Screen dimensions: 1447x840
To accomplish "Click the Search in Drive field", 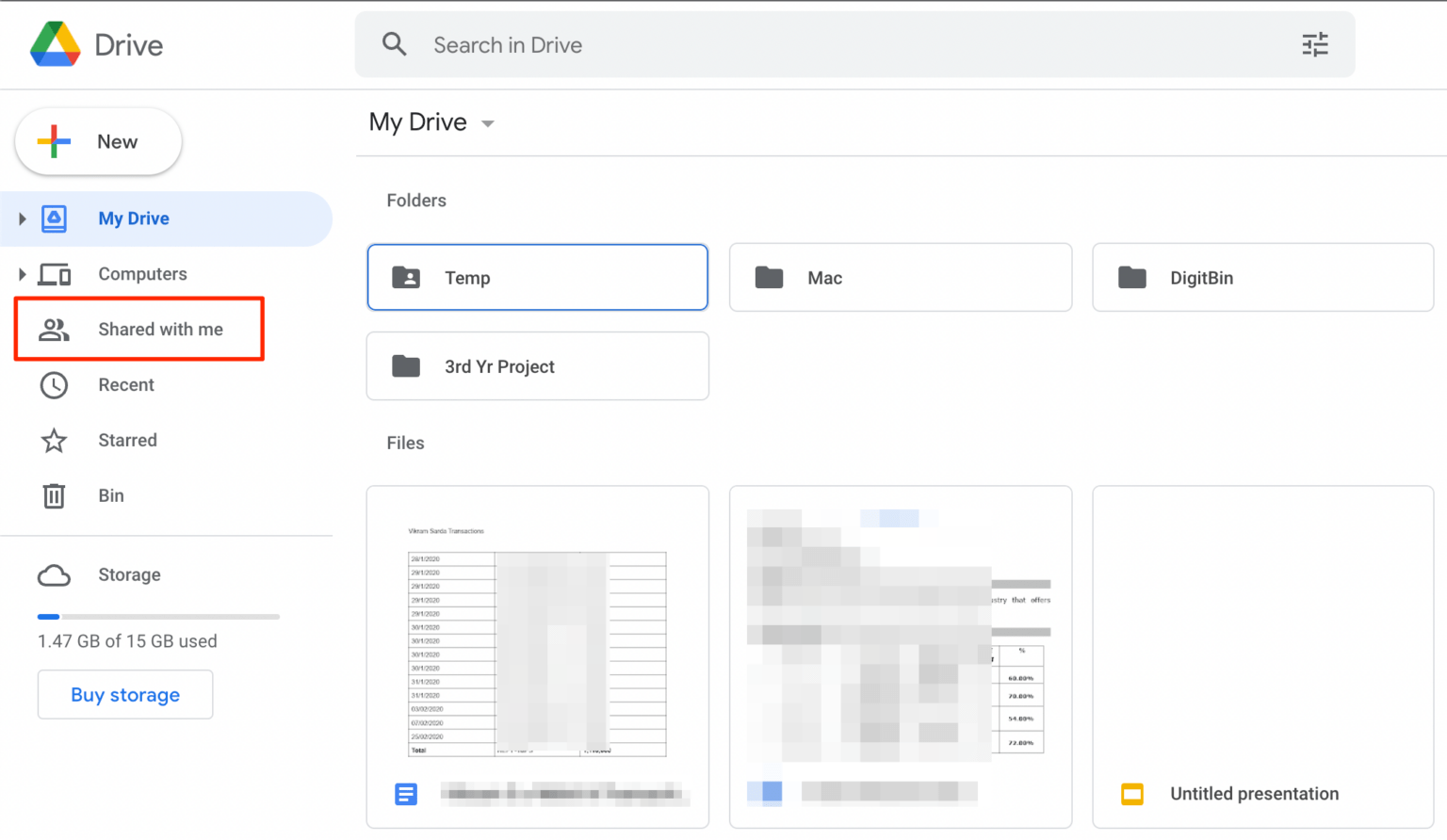I will tap(854, 44).
